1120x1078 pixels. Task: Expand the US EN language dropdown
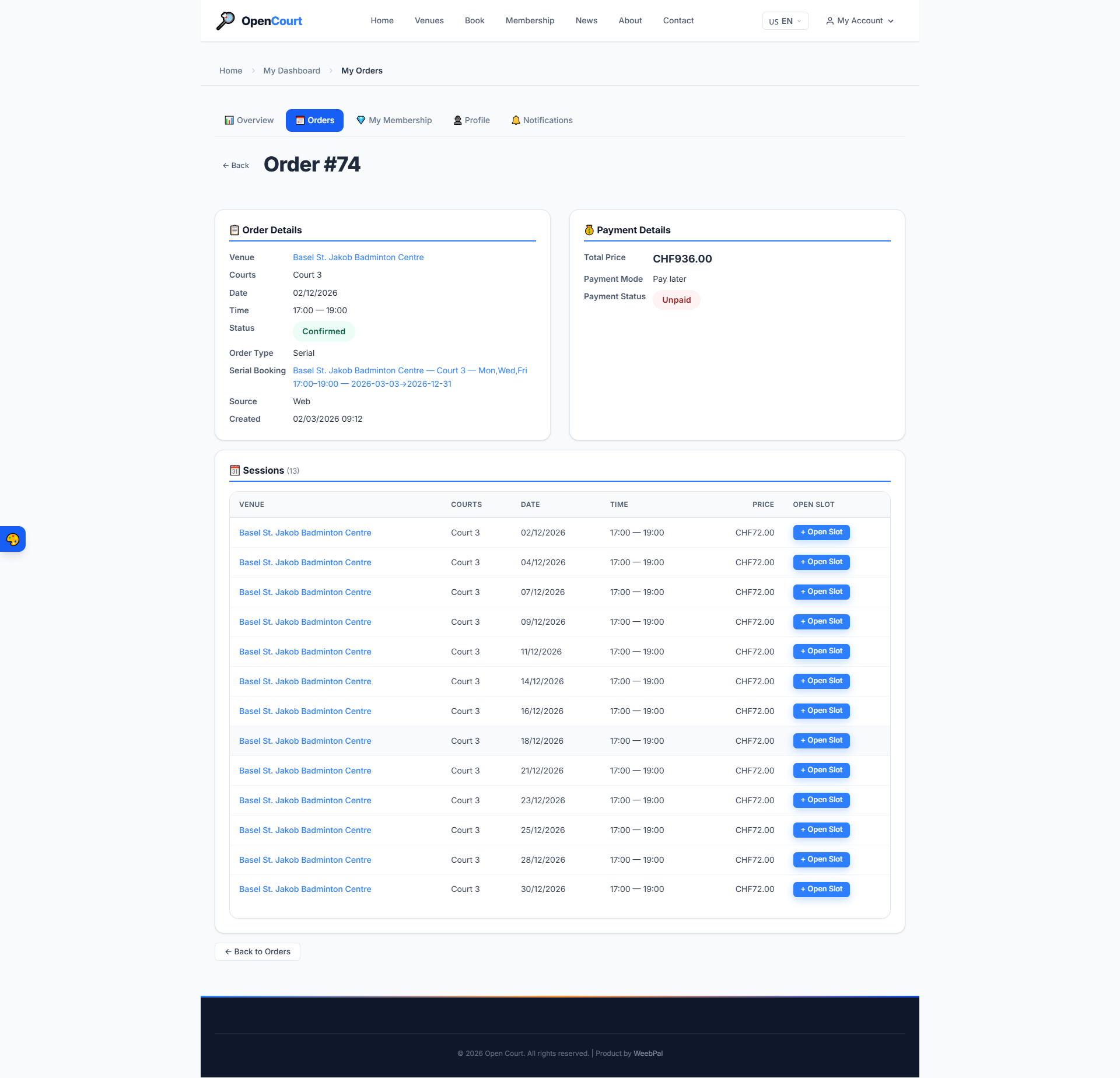coord(785,21)
